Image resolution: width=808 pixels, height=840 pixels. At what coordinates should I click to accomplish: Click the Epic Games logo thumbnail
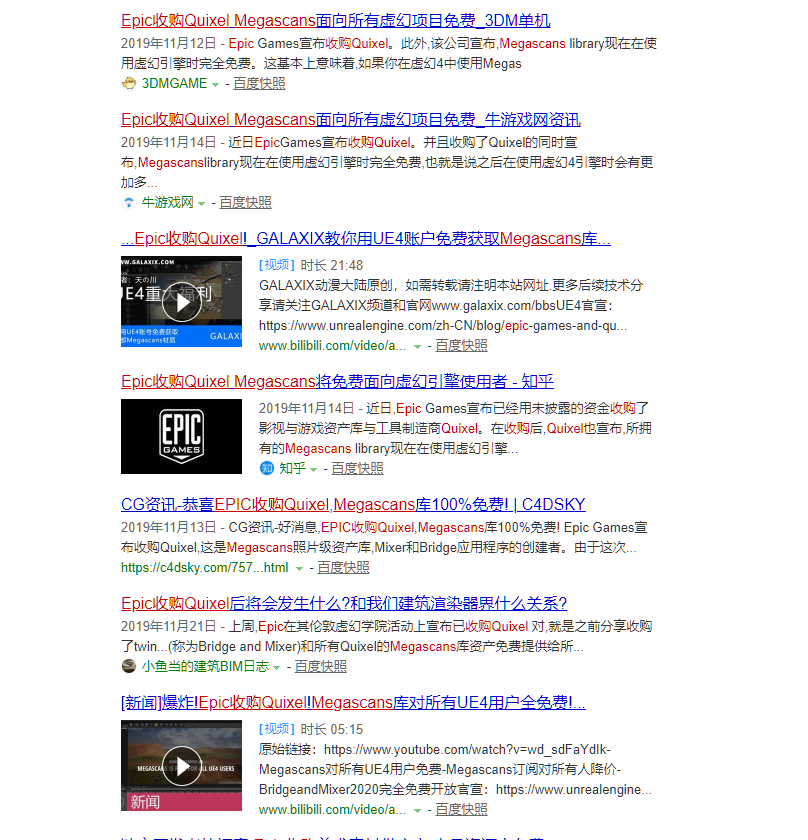[182, 437]
